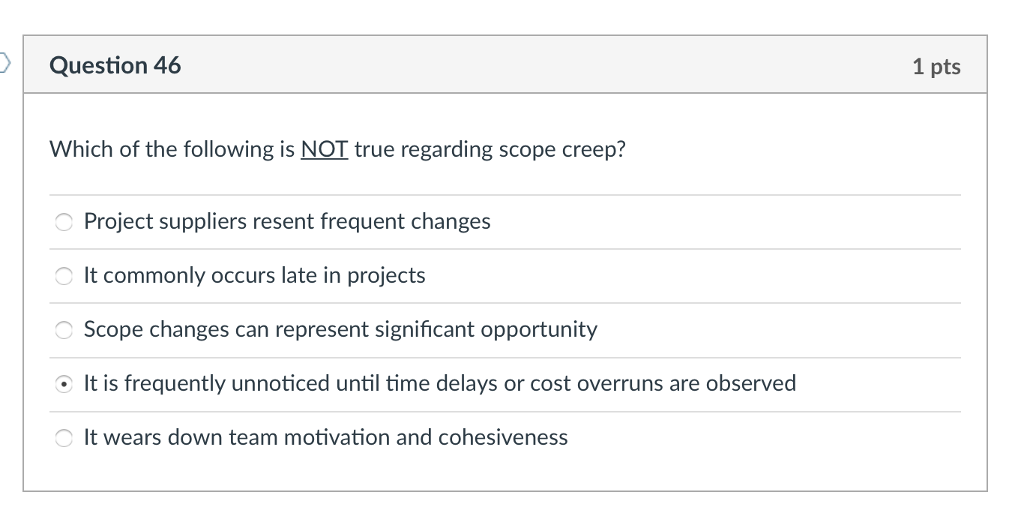This screenshot has height=513, width=1024.
Task: Click the answer text 'Project suppliers resent frequent changes'
Action: point(287,222)
